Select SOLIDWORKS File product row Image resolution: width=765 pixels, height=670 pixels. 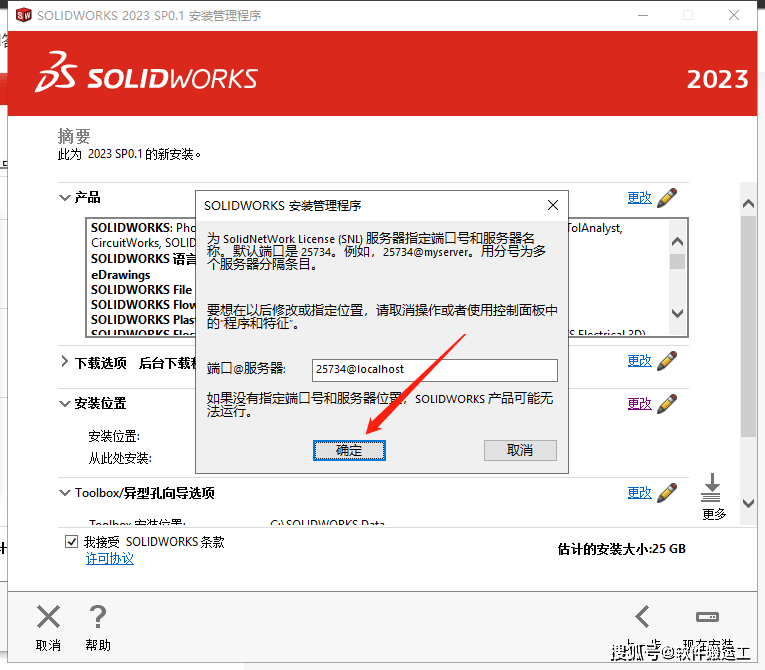coord(141,289)
